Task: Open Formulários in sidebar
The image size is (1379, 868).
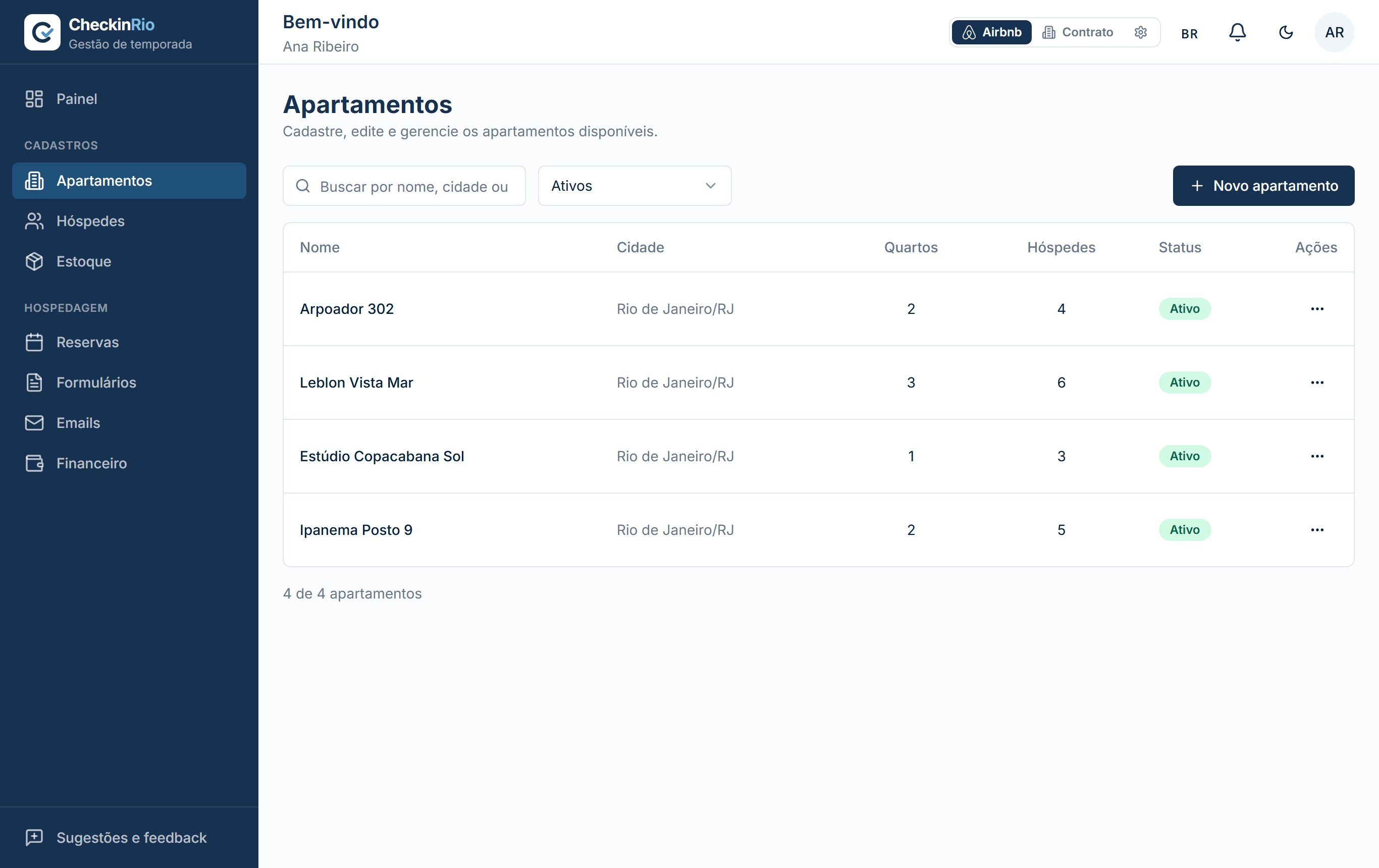Action: 129,383
